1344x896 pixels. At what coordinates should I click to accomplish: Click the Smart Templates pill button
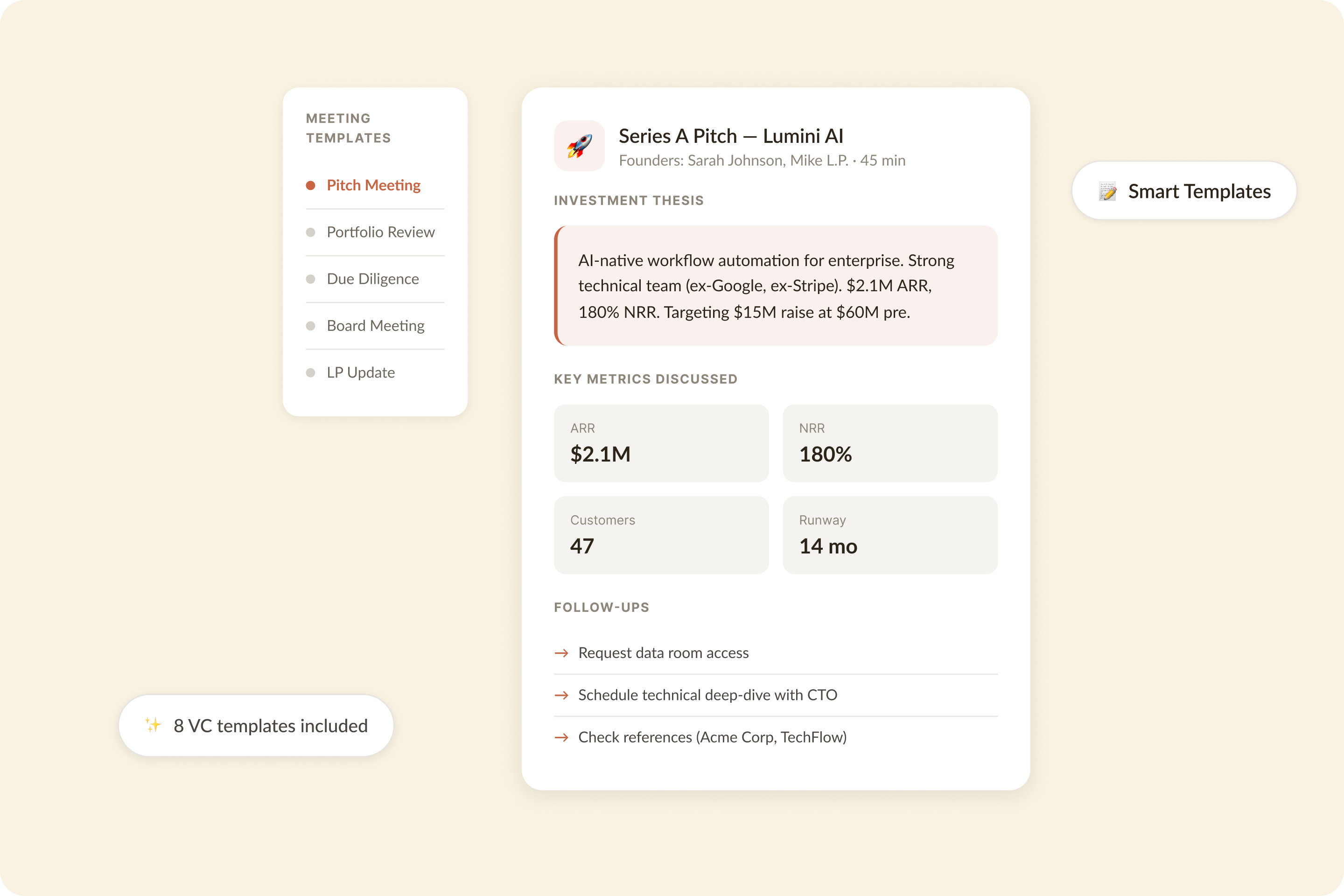point(1184,191)
